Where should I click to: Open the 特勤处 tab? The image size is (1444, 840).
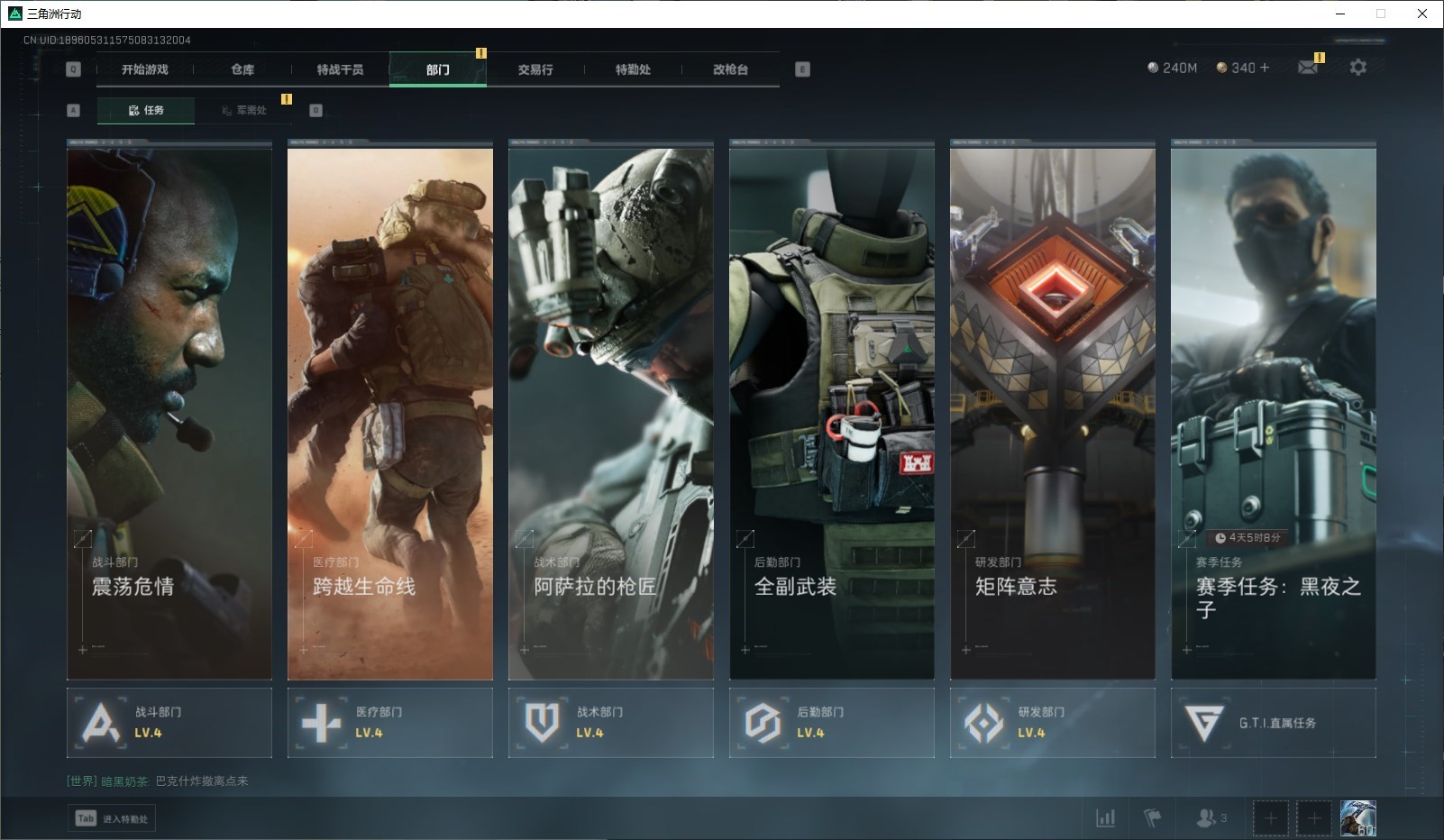(633, 69)
